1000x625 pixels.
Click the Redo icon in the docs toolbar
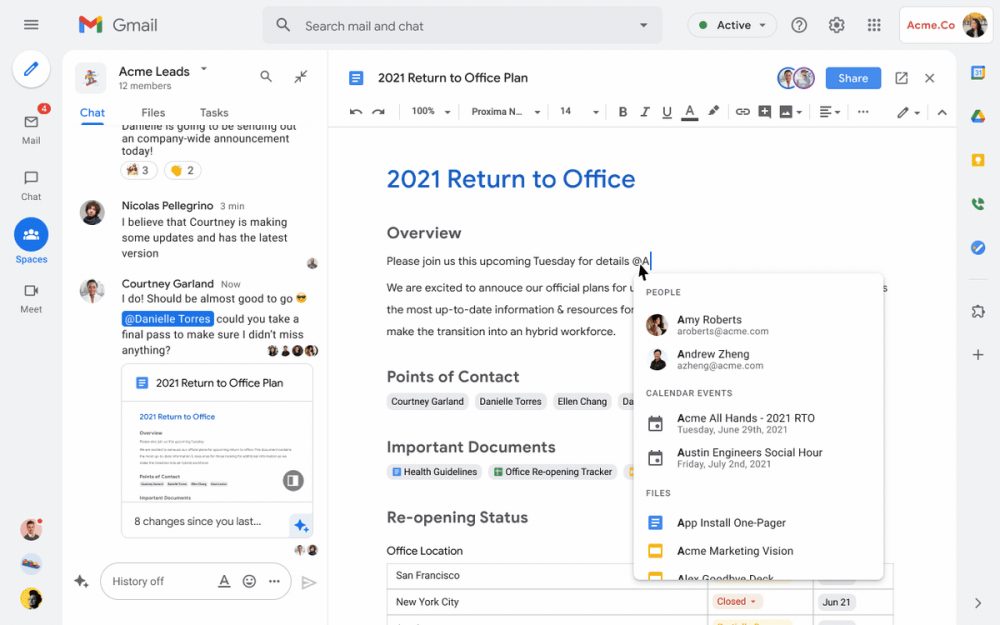(379, 111)
